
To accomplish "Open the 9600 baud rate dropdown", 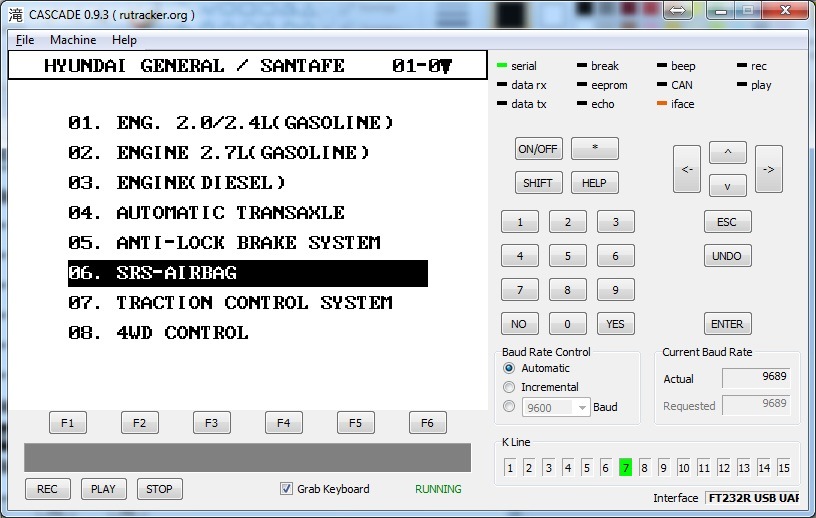I will (x=556, y=407).
